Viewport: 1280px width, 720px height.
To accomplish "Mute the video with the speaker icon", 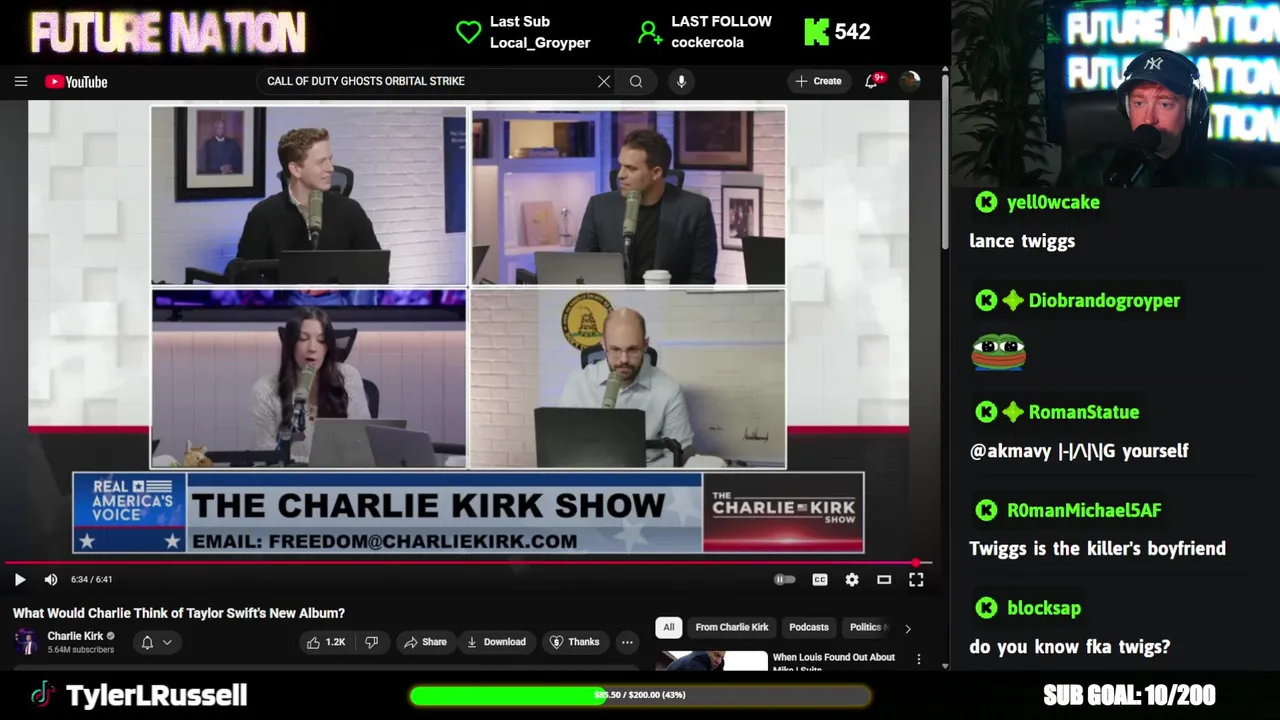I will coord(51,579).
